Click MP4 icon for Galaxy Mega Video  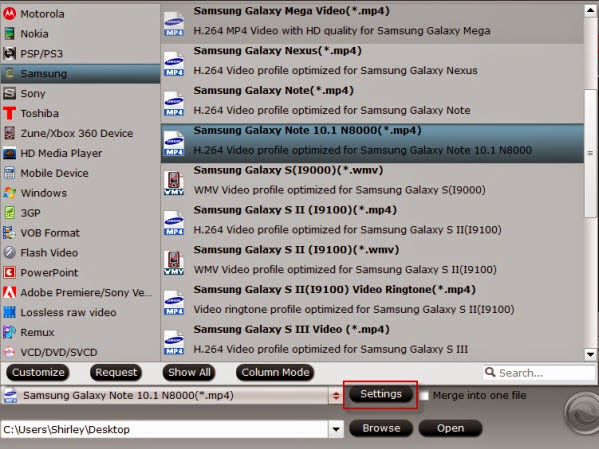(x=174, y=24)
